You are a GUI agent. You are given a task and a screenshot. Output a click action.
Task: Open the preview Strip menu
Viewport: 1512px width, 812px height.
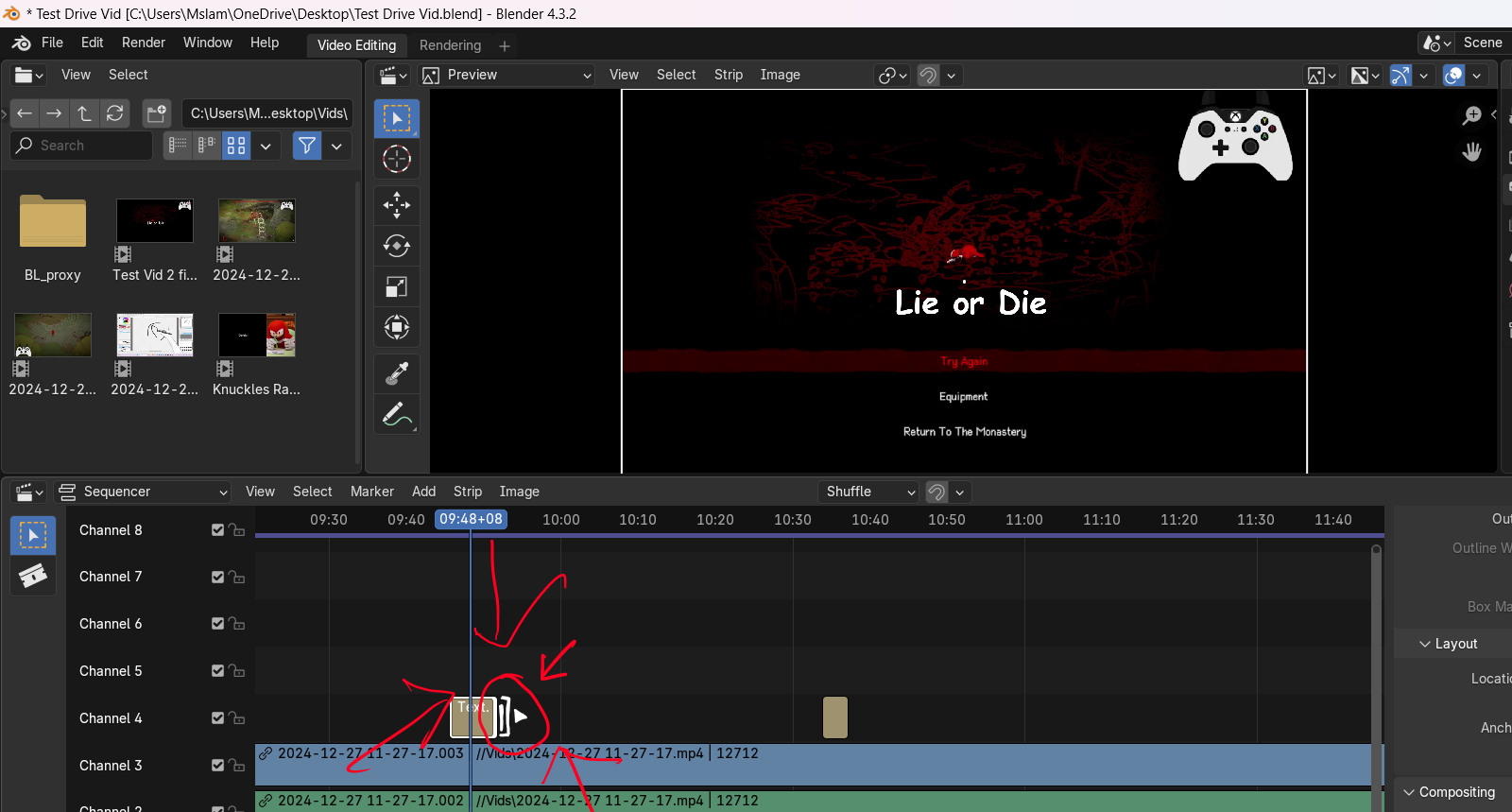click(728, 75)
